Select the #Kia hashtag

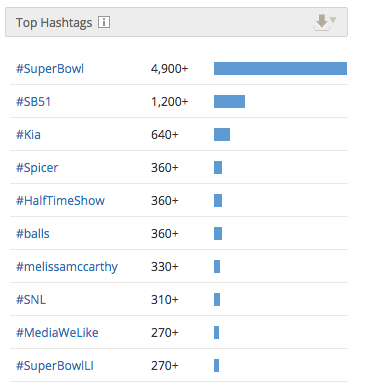28,134
